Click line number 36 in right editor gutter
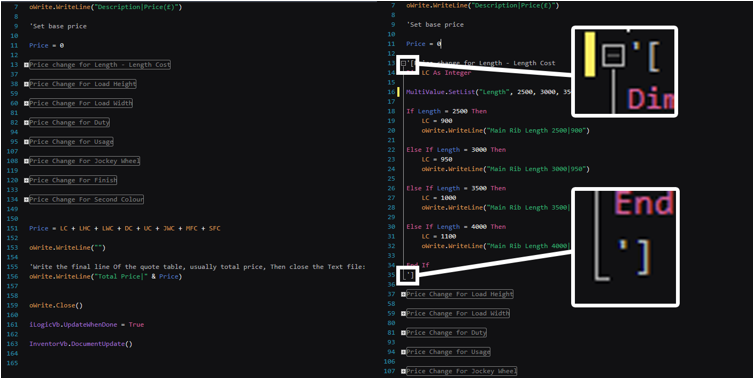This screenshot has height=380, width=755. [392, 285]
